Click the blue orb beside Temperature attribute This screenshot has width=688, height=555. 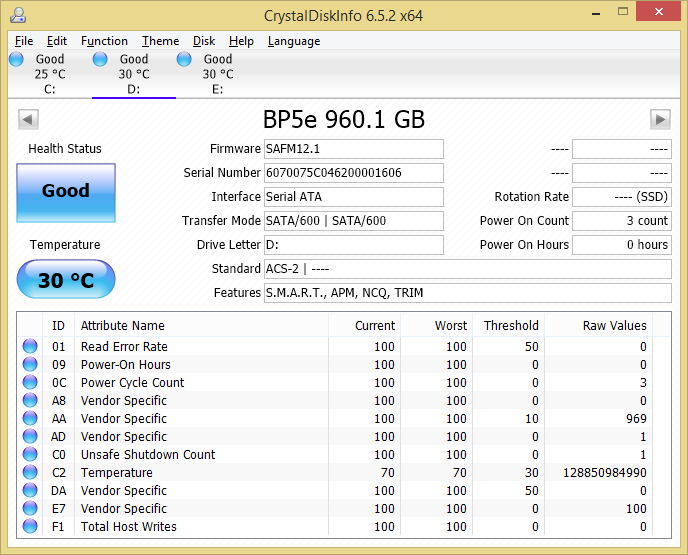(x=30, y=473)
